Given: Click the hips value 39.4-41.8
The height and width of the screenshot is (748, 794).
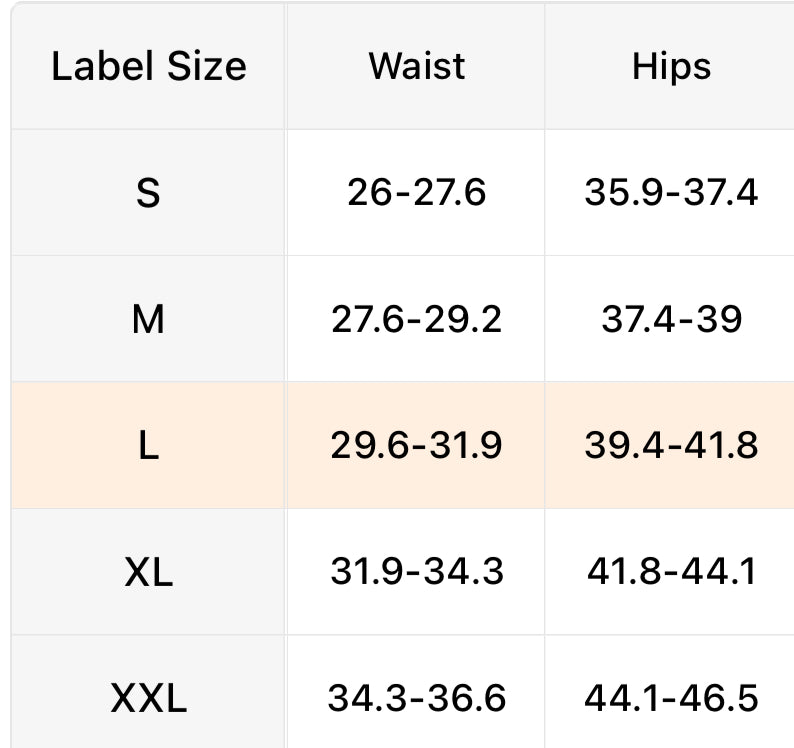Looking at the screenshot, I should [x=671, y=446].
